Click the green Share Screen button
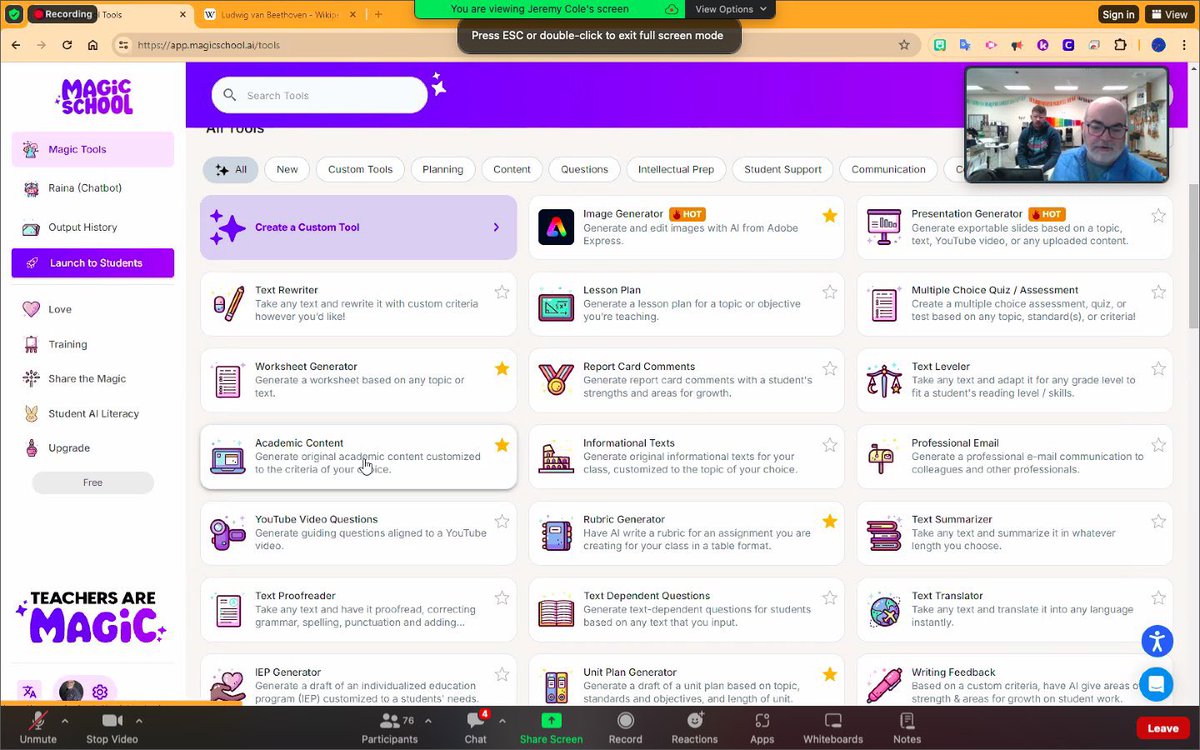 tap(551, 727)
